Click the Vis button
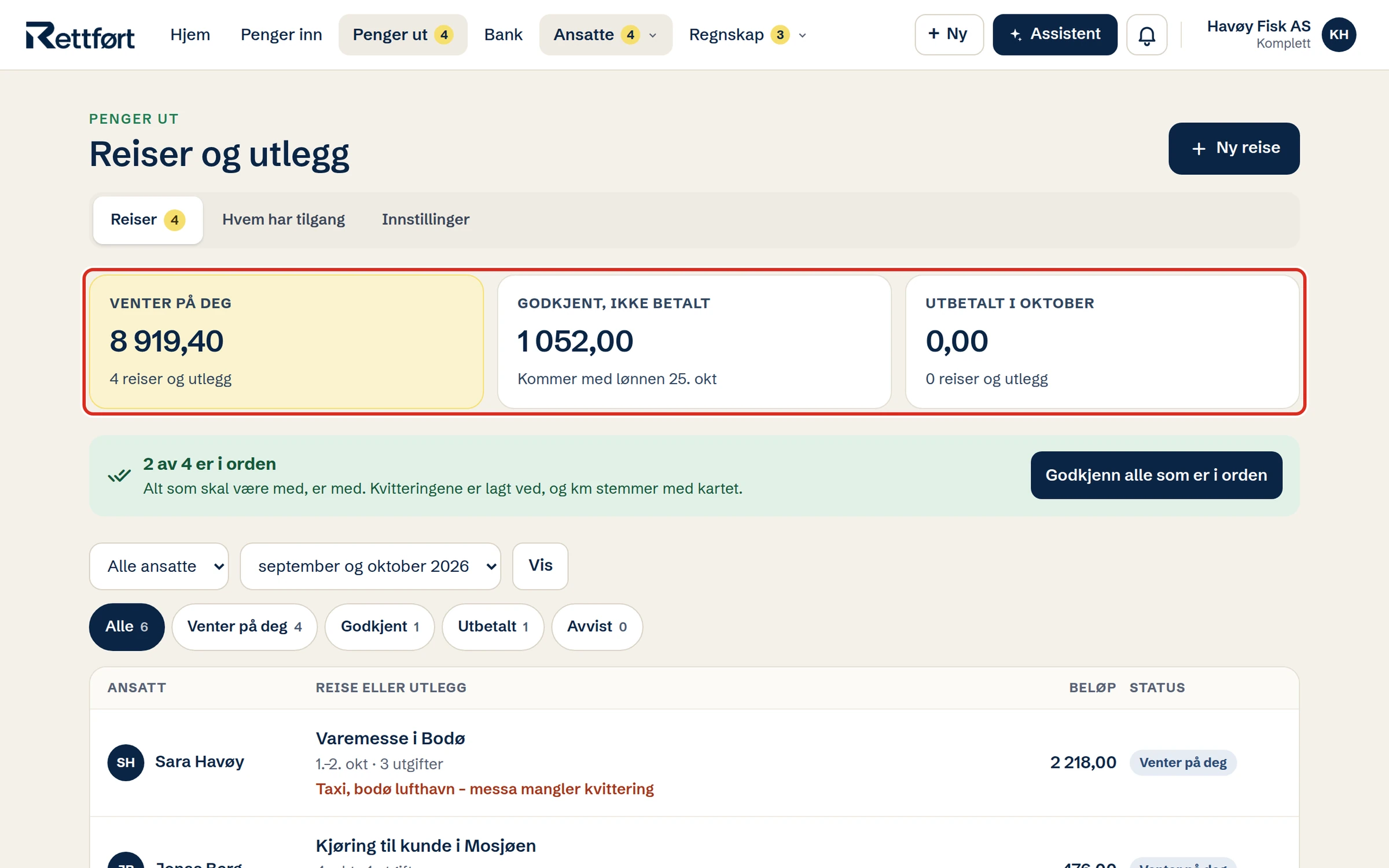 (x=540, y=566)
